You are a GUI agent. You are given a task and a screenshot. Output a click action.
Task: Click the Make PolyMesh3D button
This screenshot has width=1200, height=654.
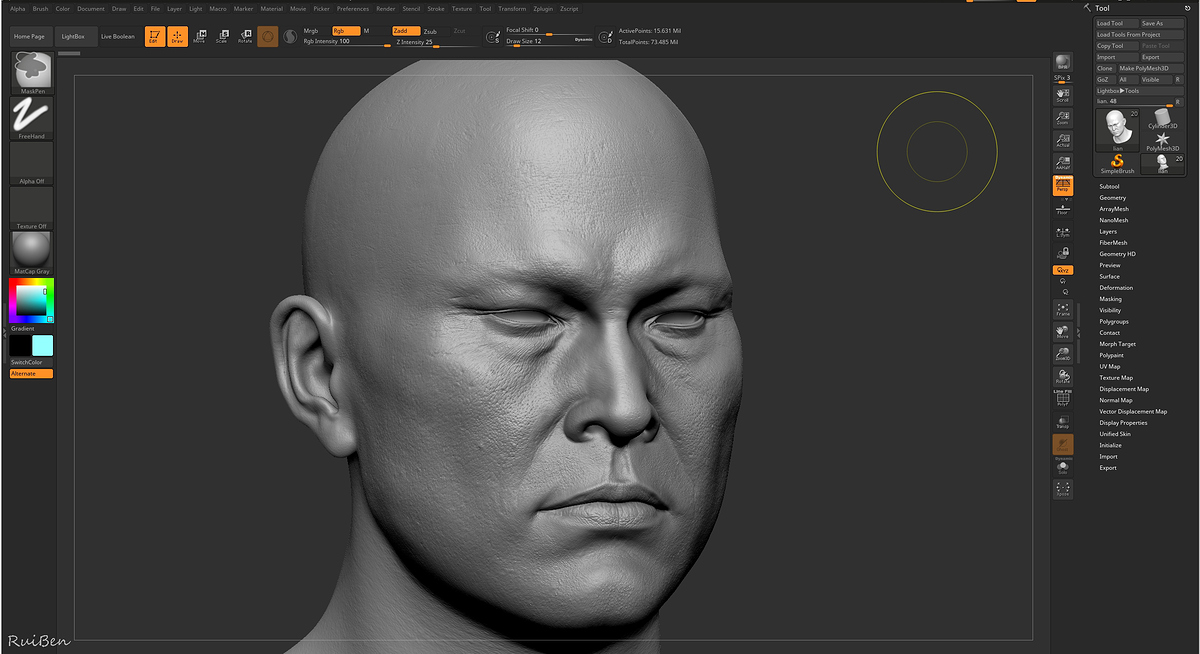(1151, 68)
